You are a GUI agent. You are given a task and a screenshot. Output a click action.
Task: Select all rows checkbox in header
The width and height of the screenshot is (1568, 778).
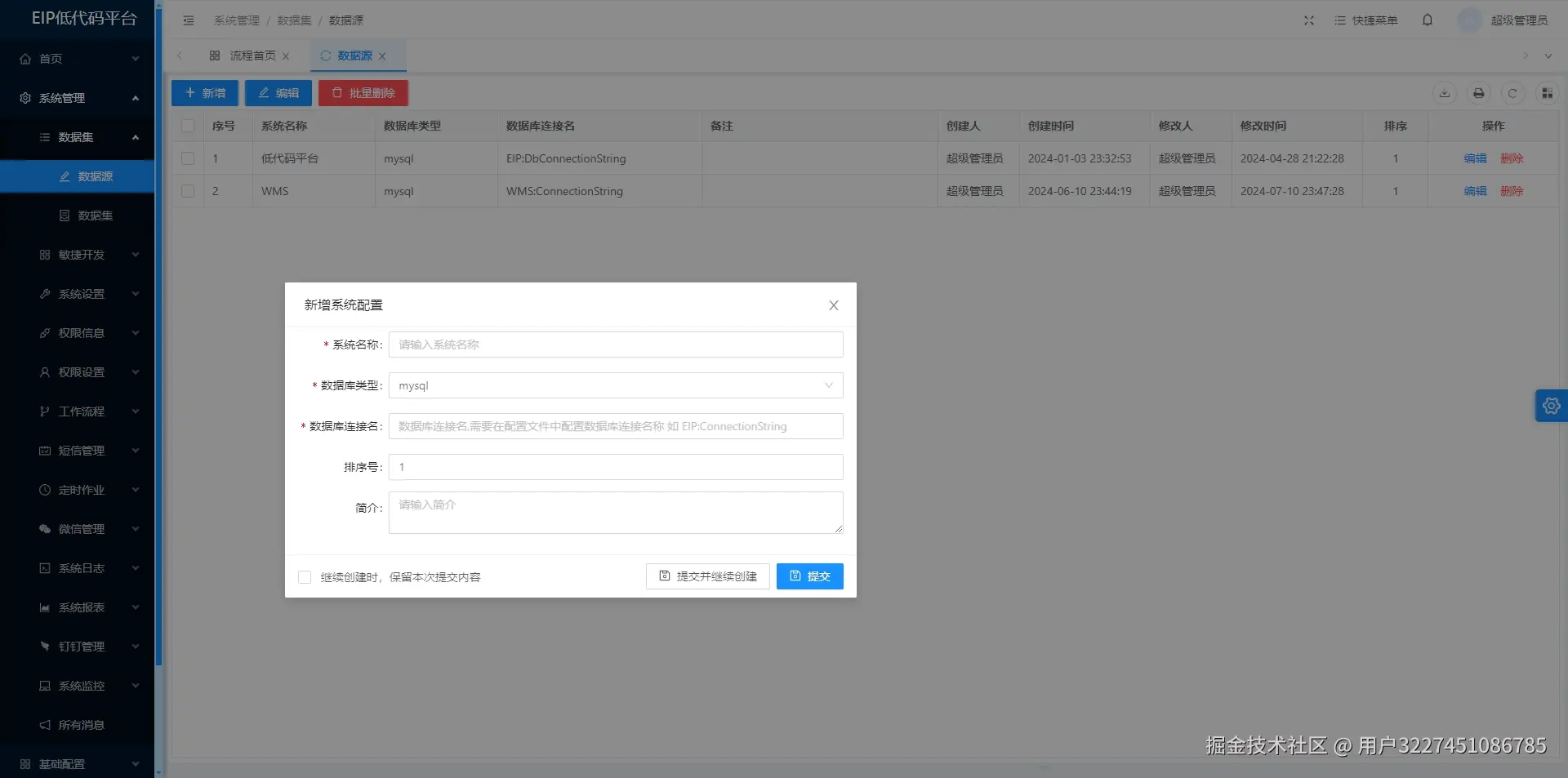(188, 126)
